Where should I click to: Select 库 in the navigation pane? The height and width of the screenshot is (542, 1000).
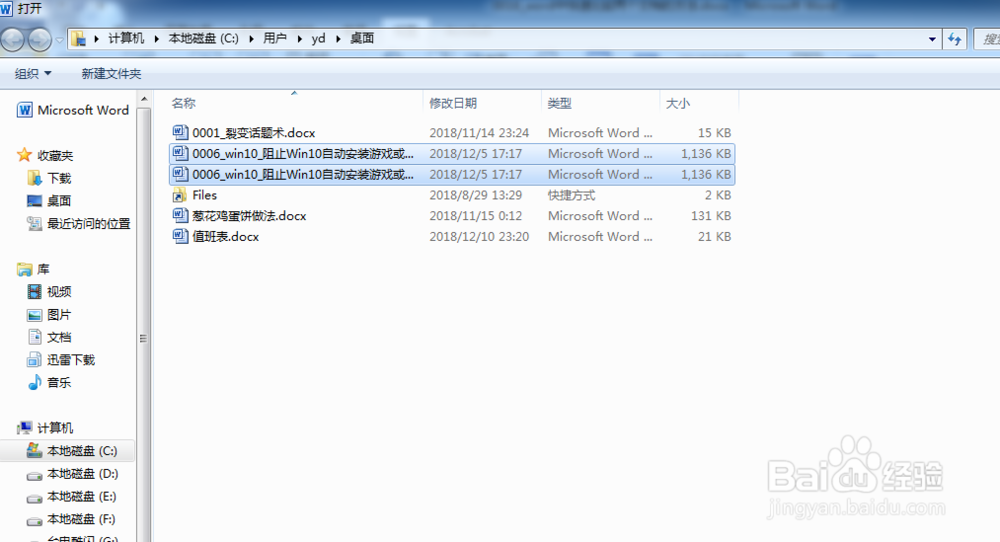click(43, 269)
